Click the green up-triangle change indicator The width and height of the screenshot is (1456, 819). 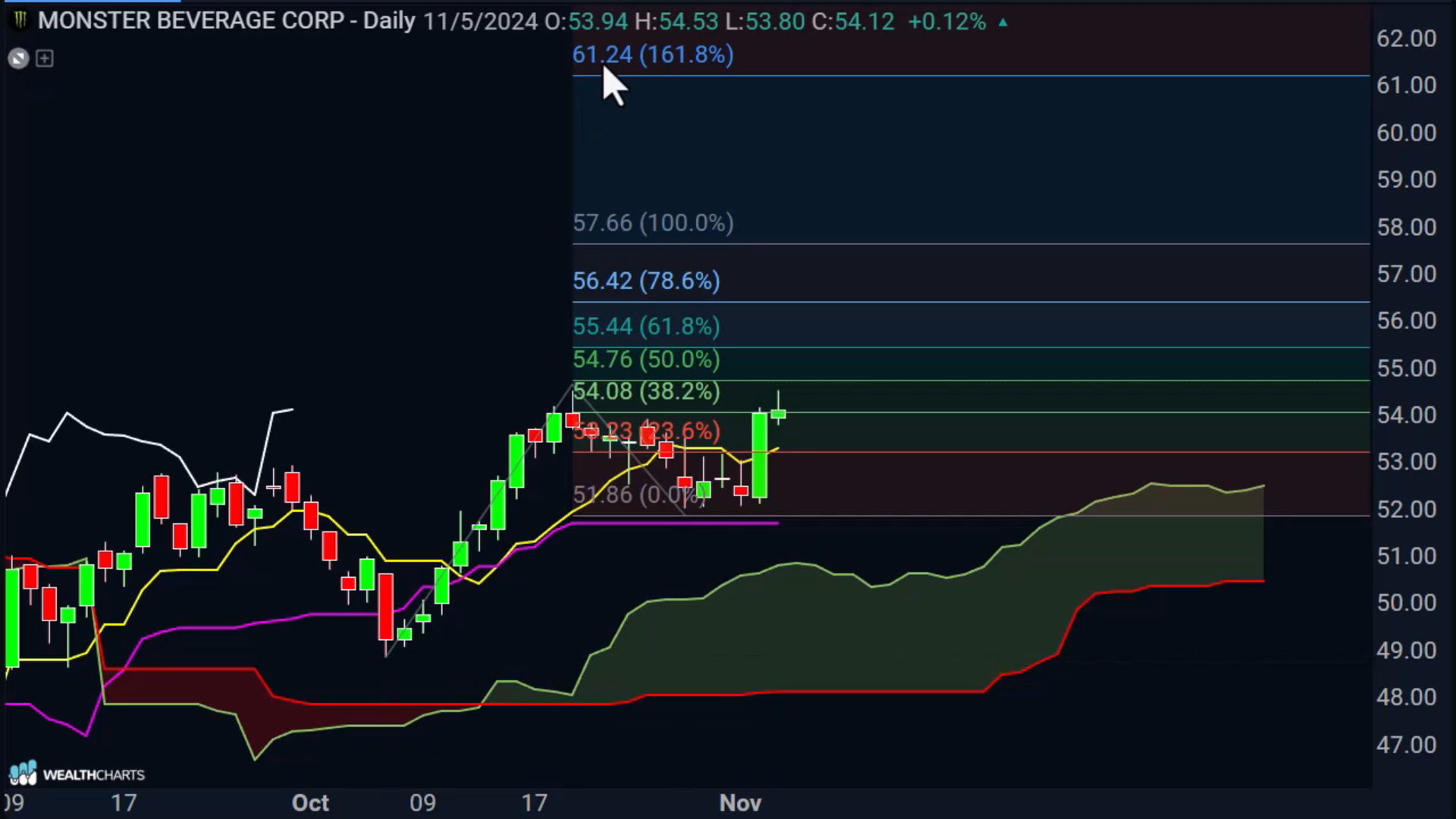tap(1003, 23)
